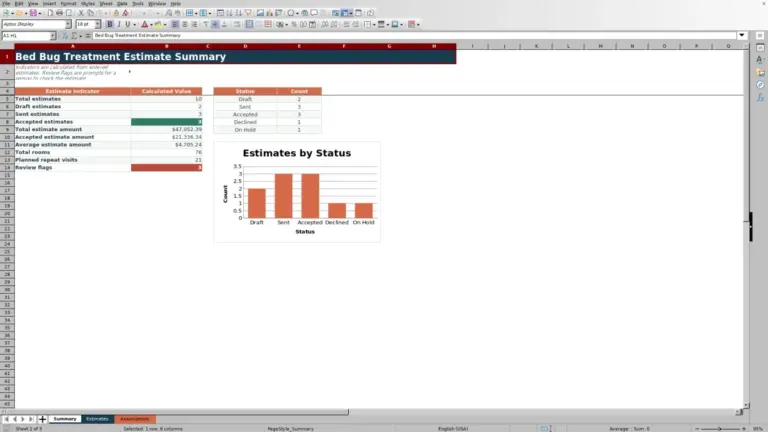Viewport: 768px width, 432px height.
Task: Open the Conditional formatting dropdown arrow
Action: tap(418, 24)
